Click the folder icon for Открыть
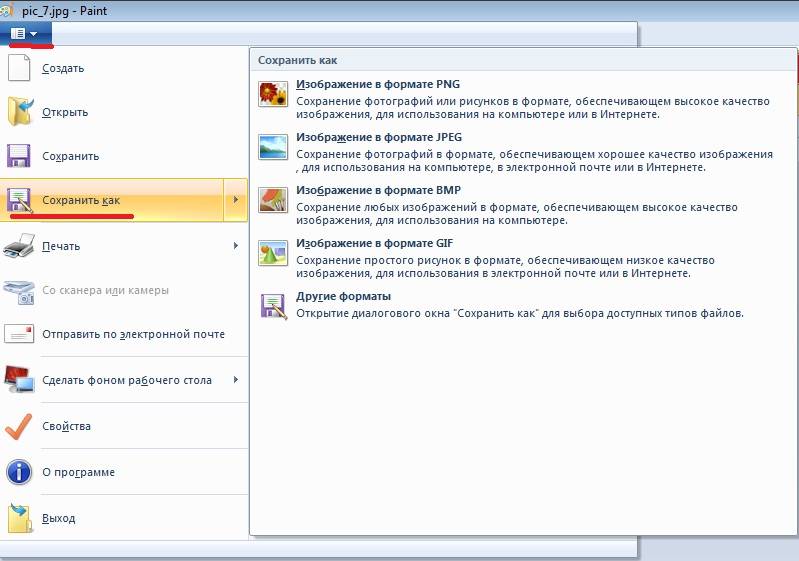The width and height of the screenshot is (799, 561). click(x=20, y=111)
